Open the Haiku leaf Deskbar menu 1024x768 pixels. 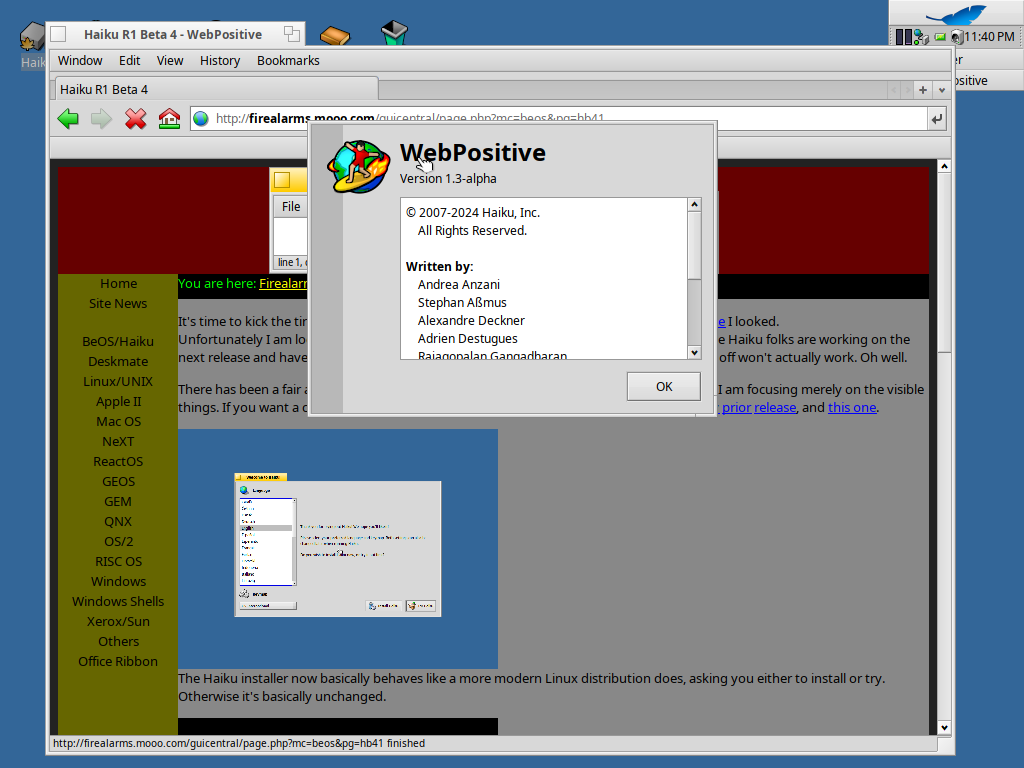[957, 13]
